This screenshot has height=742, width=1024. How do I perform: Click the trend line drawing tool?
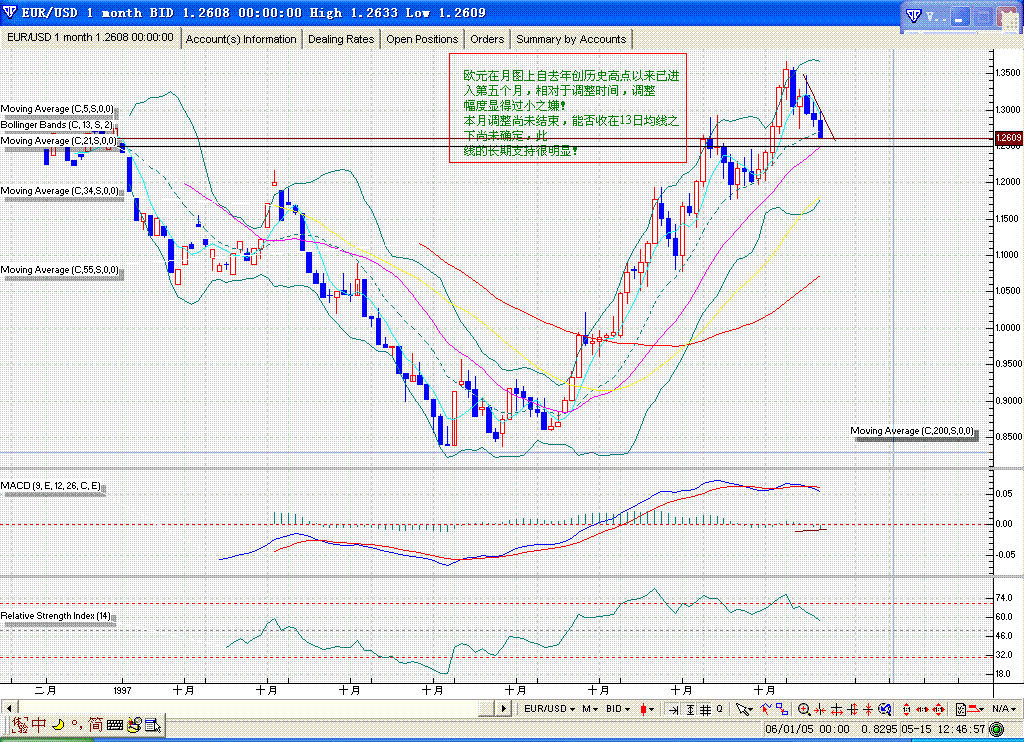768,709
